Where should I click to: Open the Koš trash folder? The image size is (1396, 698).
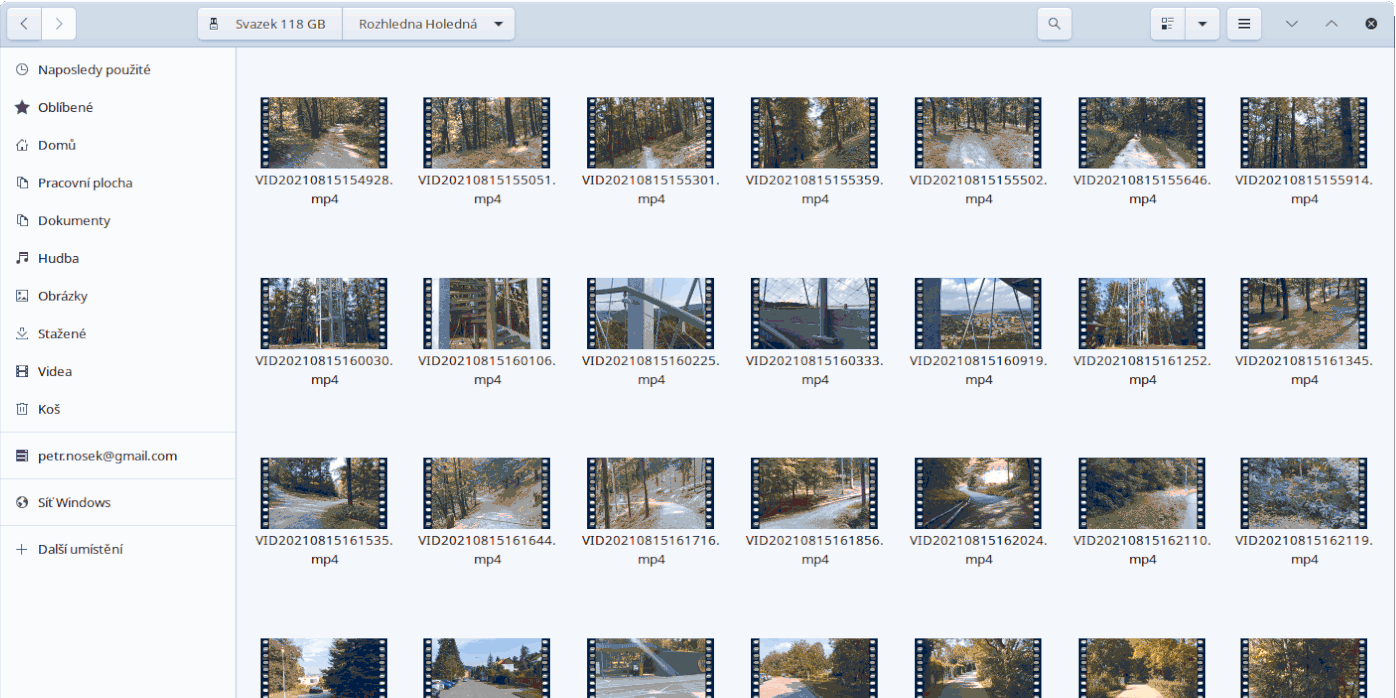click(49, 409)
